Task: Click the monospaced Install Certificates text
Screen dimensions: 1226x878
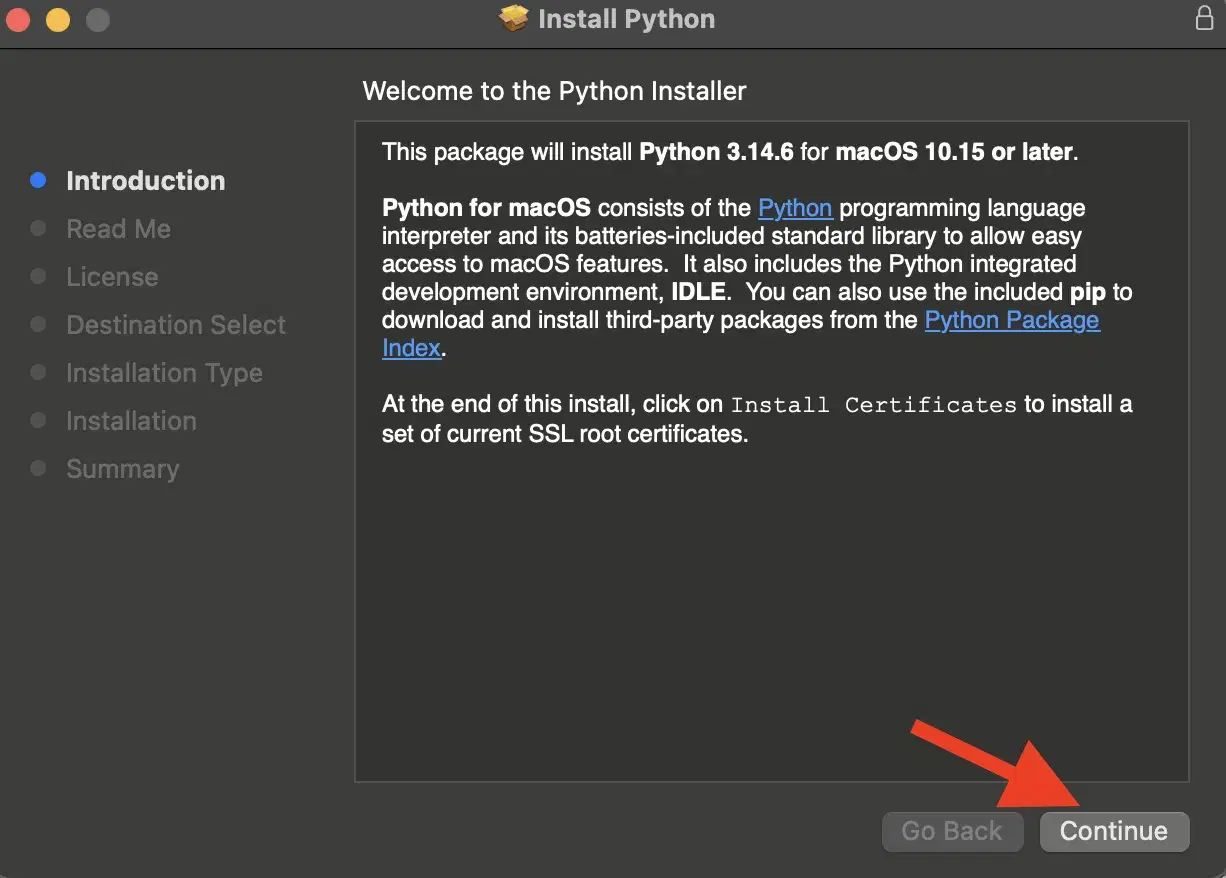Action: pos(873,405)
